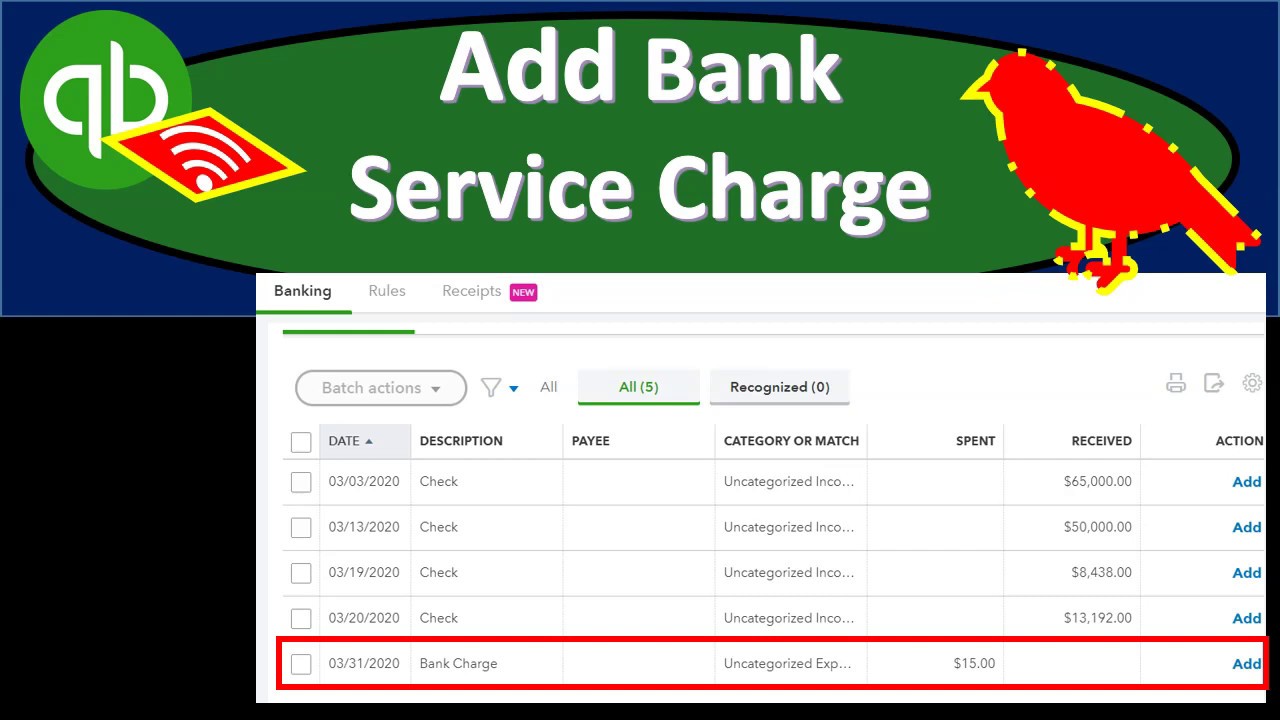This screenshot has width=1280, height=720.
Task: Click the Bank Charge description cell
Action: click(458, 663)
